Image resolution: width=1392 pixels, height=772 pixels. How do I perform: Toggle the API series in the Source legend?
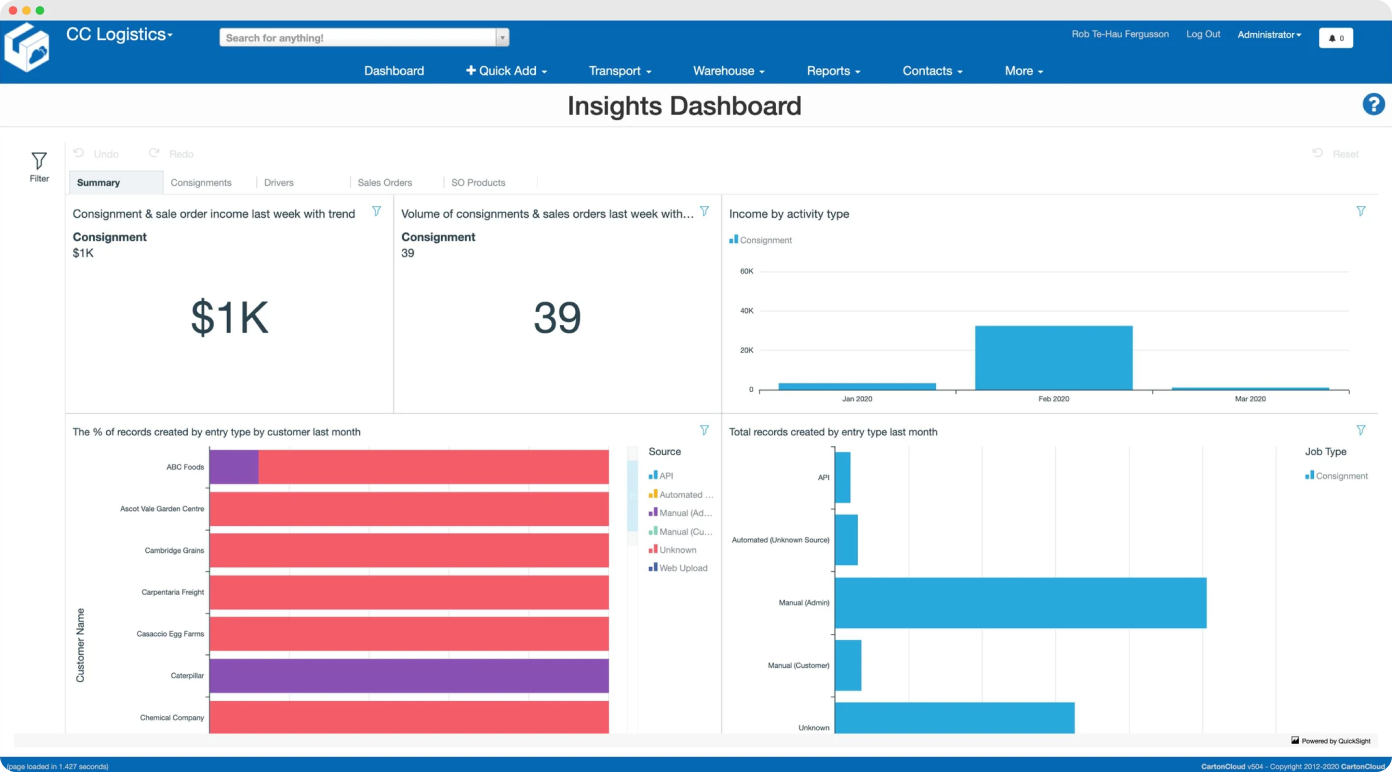662,475
